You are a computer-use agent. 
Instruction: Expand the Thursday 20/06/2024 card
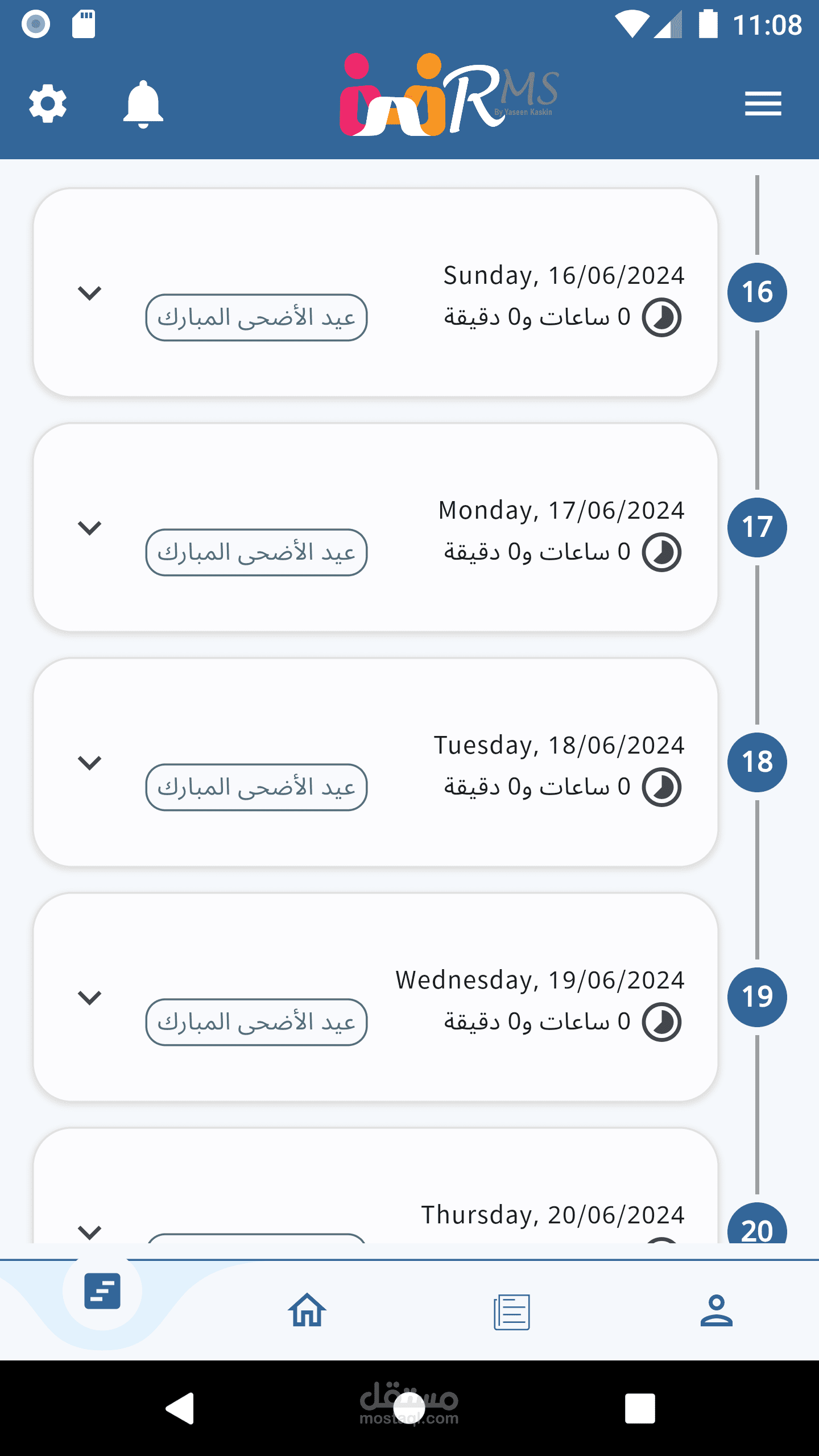(89, 1231)
